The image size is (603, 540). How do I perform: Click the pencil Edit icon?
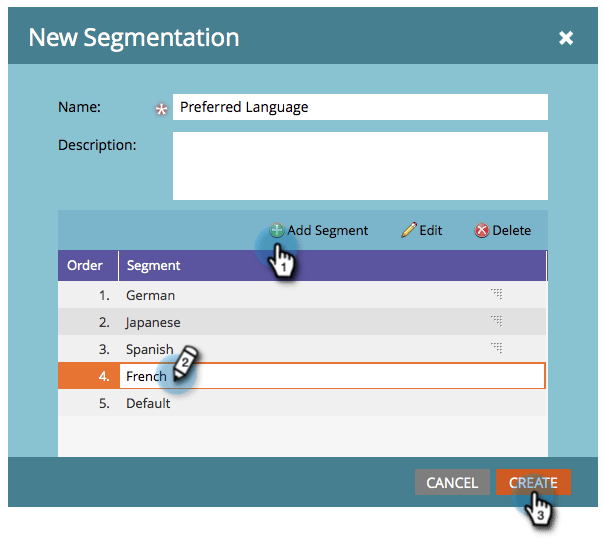pos(409,230)
